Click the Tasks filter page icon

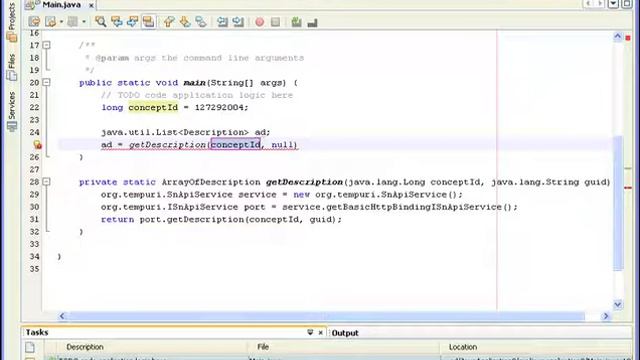point(30,347)
